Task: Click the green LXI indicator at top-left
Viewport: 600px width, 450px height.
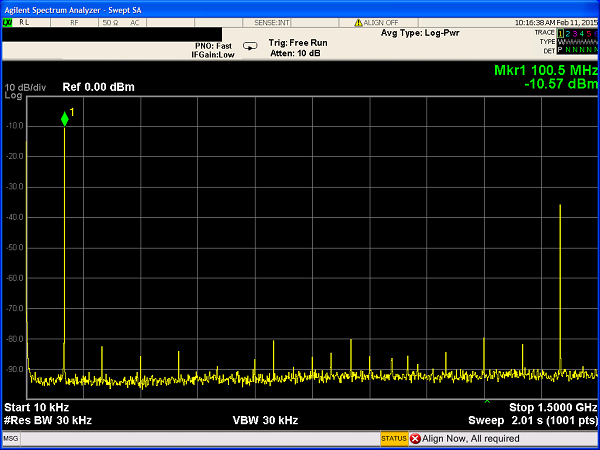Action: 9,21
